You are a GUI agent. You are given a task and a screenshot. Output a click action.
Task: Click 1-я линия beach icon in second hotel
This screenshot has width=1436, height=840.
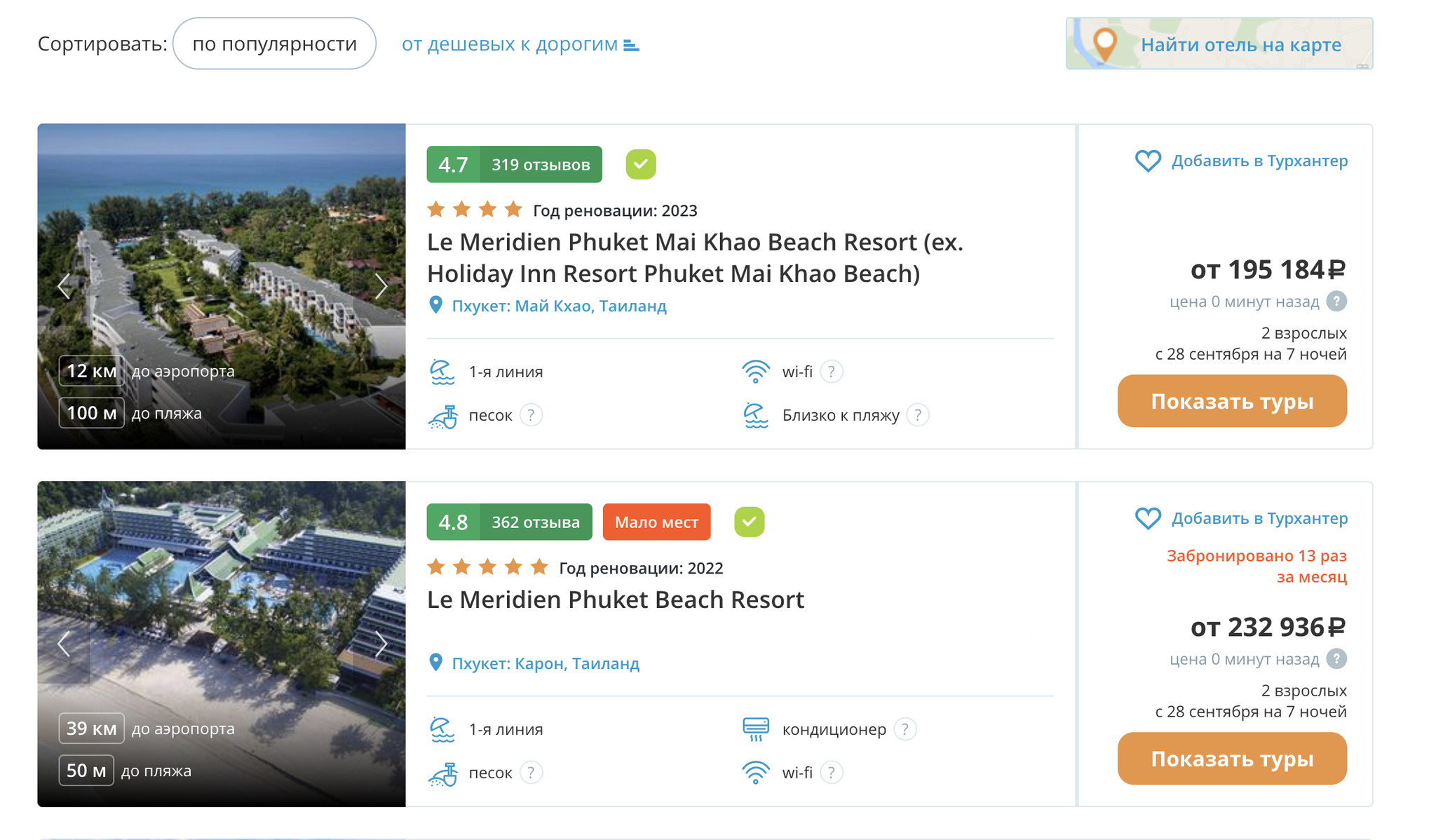442,729
